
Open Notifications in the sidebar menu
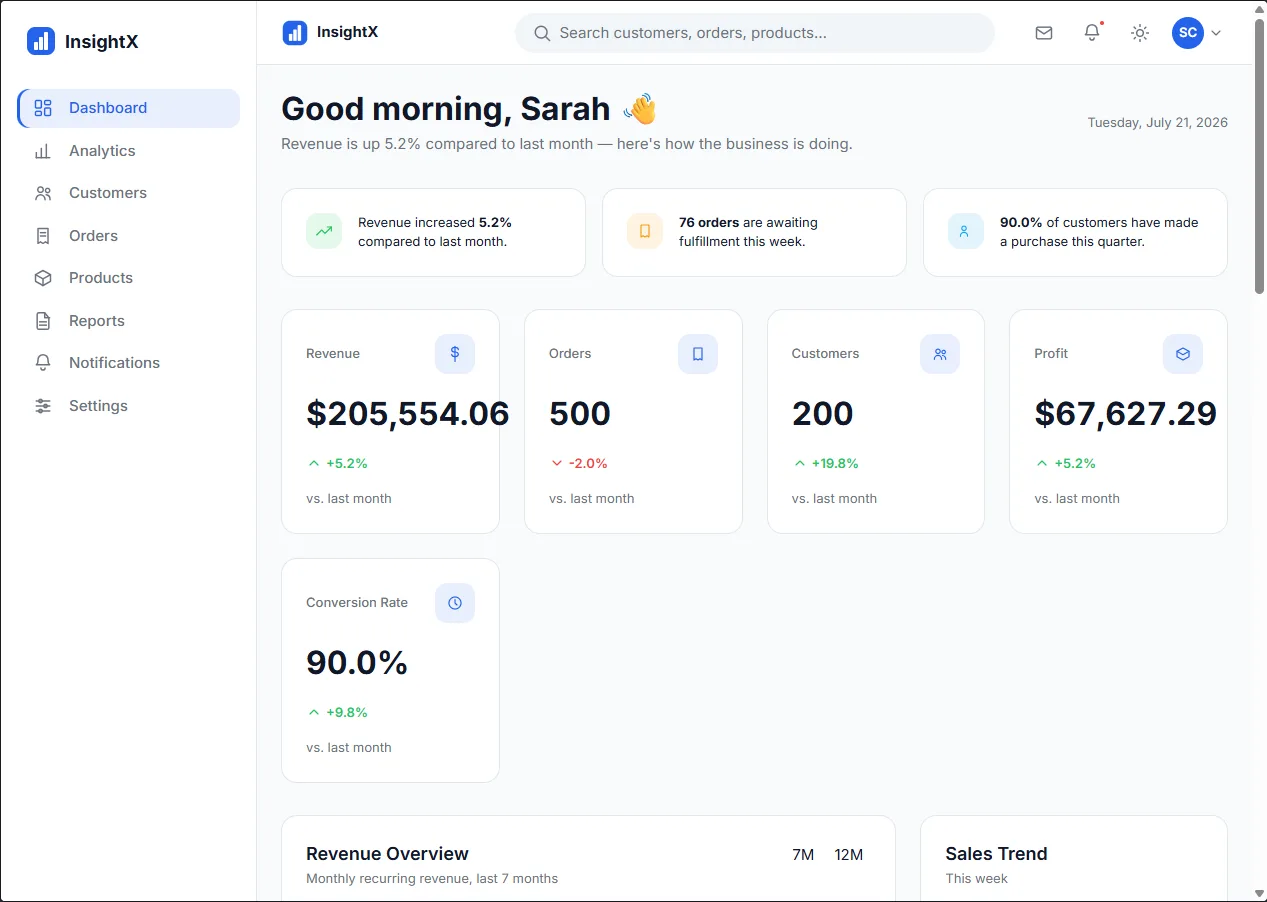coord(129,363)
